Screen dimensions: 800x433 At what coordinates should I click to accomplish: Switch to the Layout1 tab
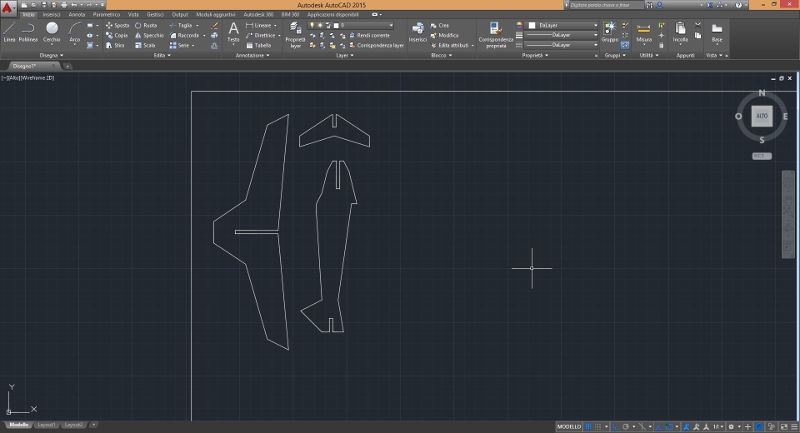(x=46, y=425)
